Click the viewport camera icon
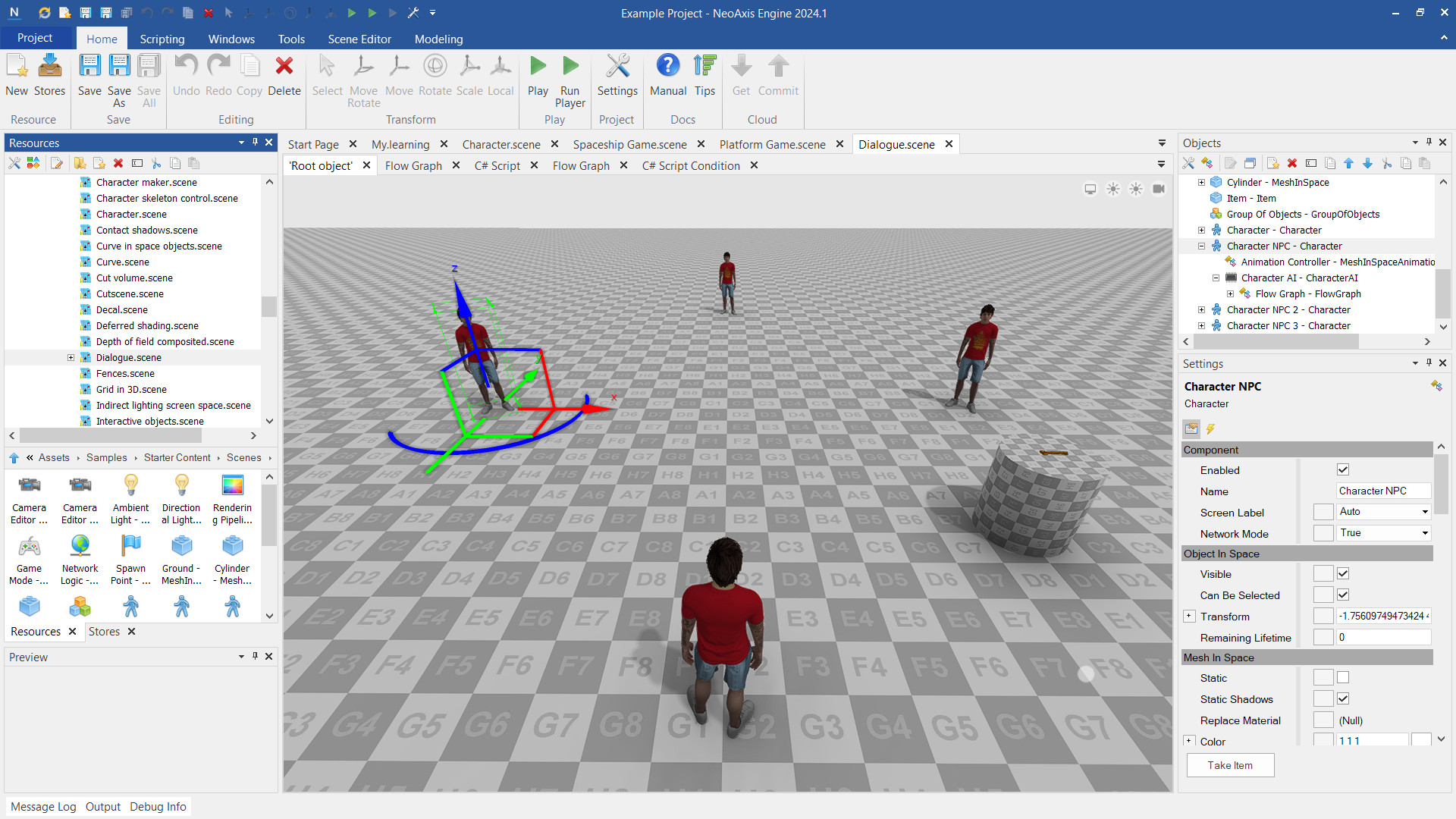 (x=1159, y=189)
